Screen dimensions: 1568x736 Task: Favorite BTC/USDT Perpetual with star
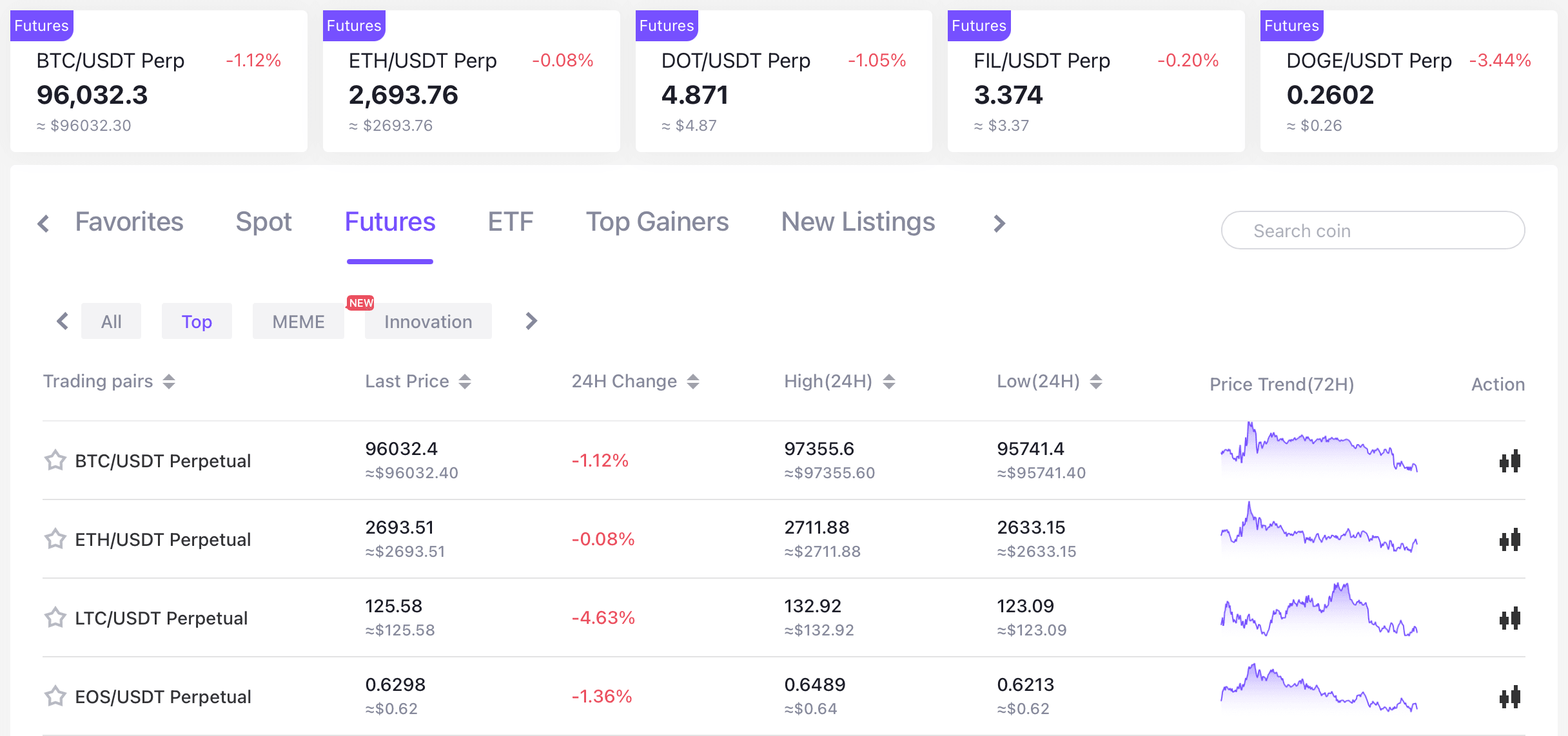(55, 461)
